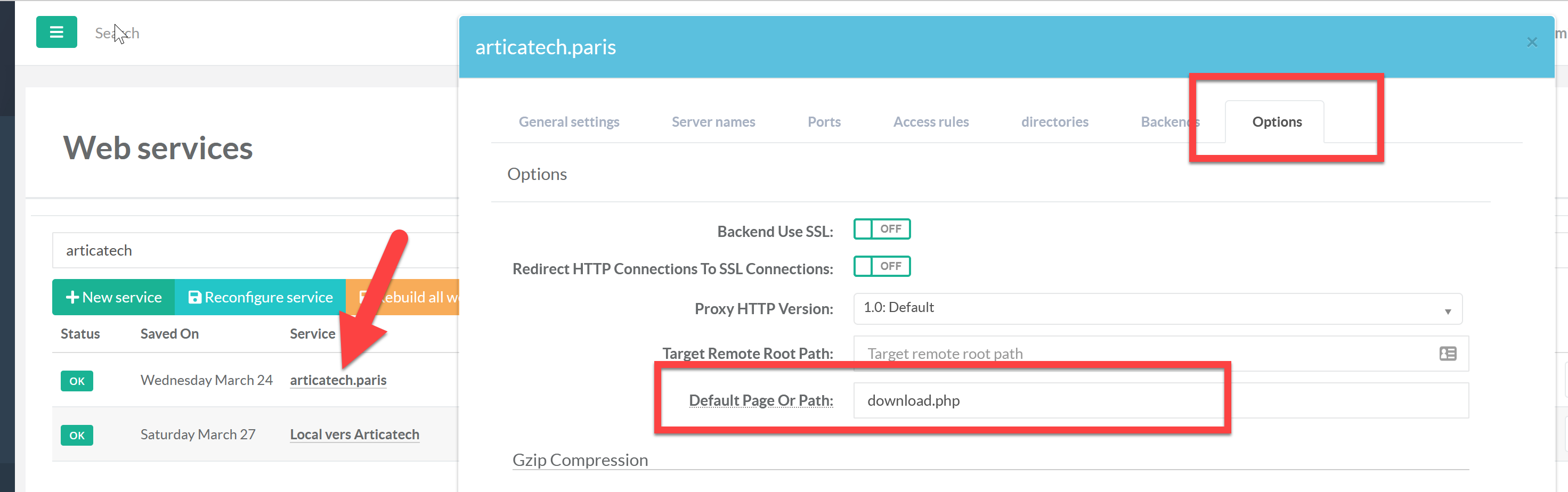The image size is (1568, 492).
Task: Enable Redirect HTTP Connections to SSL switch
Action: coord(881,266)
